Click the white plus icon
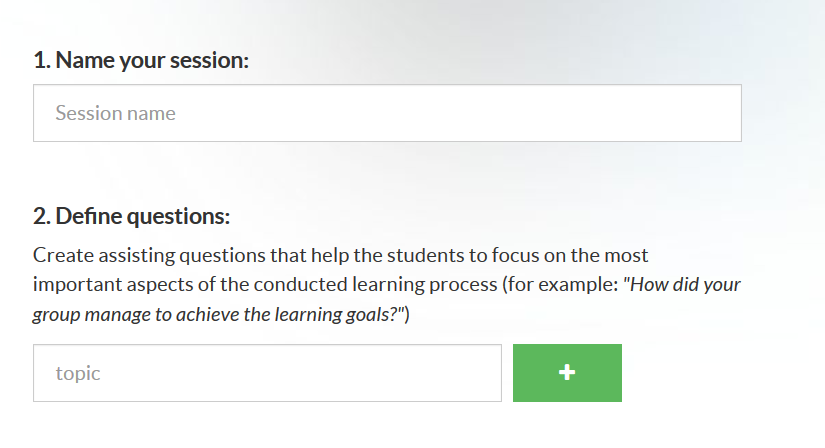Screen dimensions: 825x448 [567, 373]
